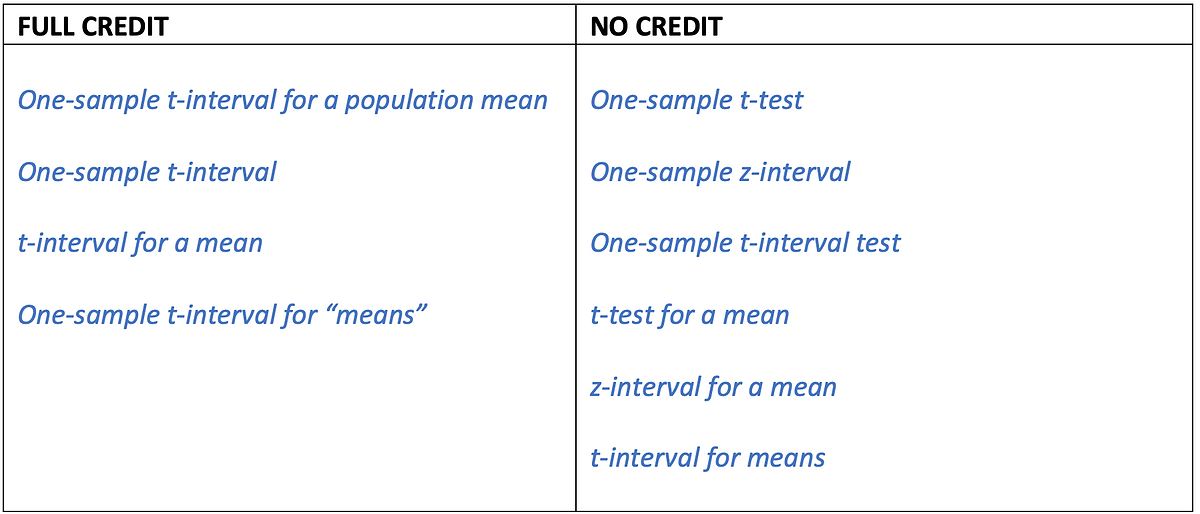Viewport: 1200px width, 514px height.
Task: Click the "One-sample z-interval" entry
Action: [x=720, y=172]
